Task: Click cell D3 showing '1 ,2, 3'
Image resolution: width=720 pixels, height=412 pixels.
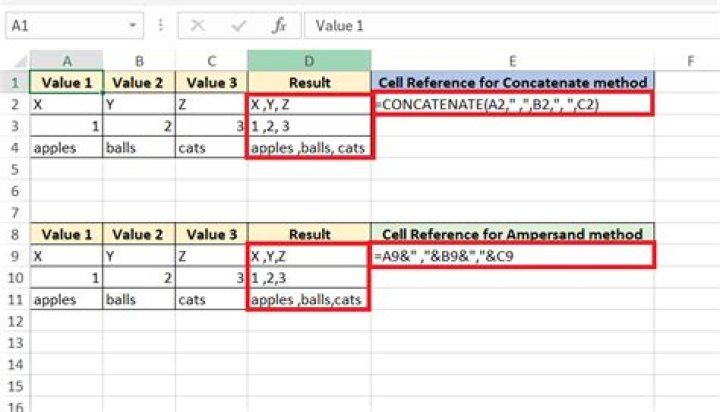Action: click(x=309, y=126)
